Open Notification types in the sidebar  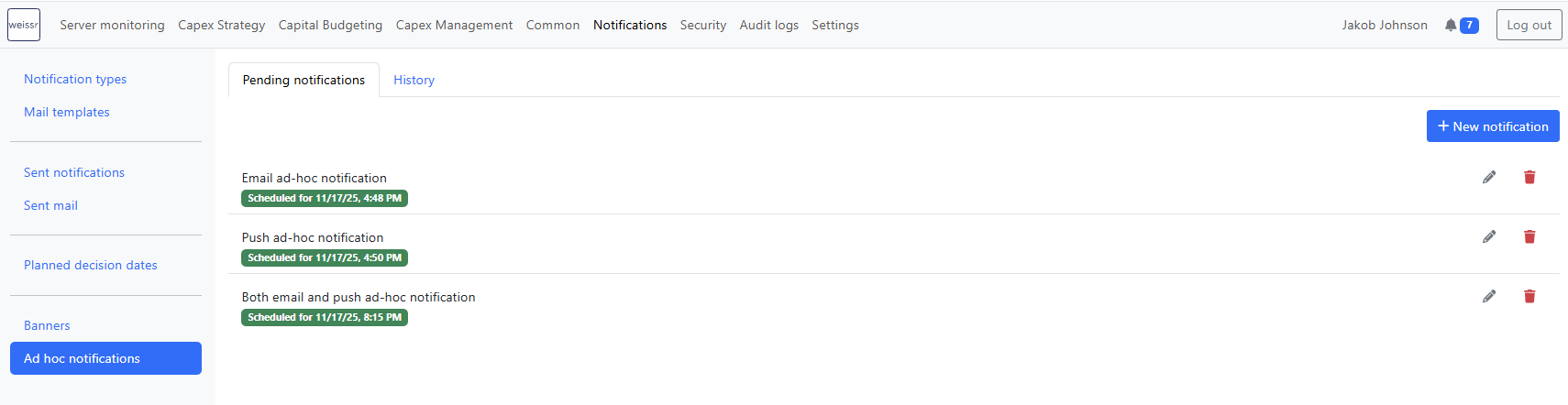click(75, 79)
